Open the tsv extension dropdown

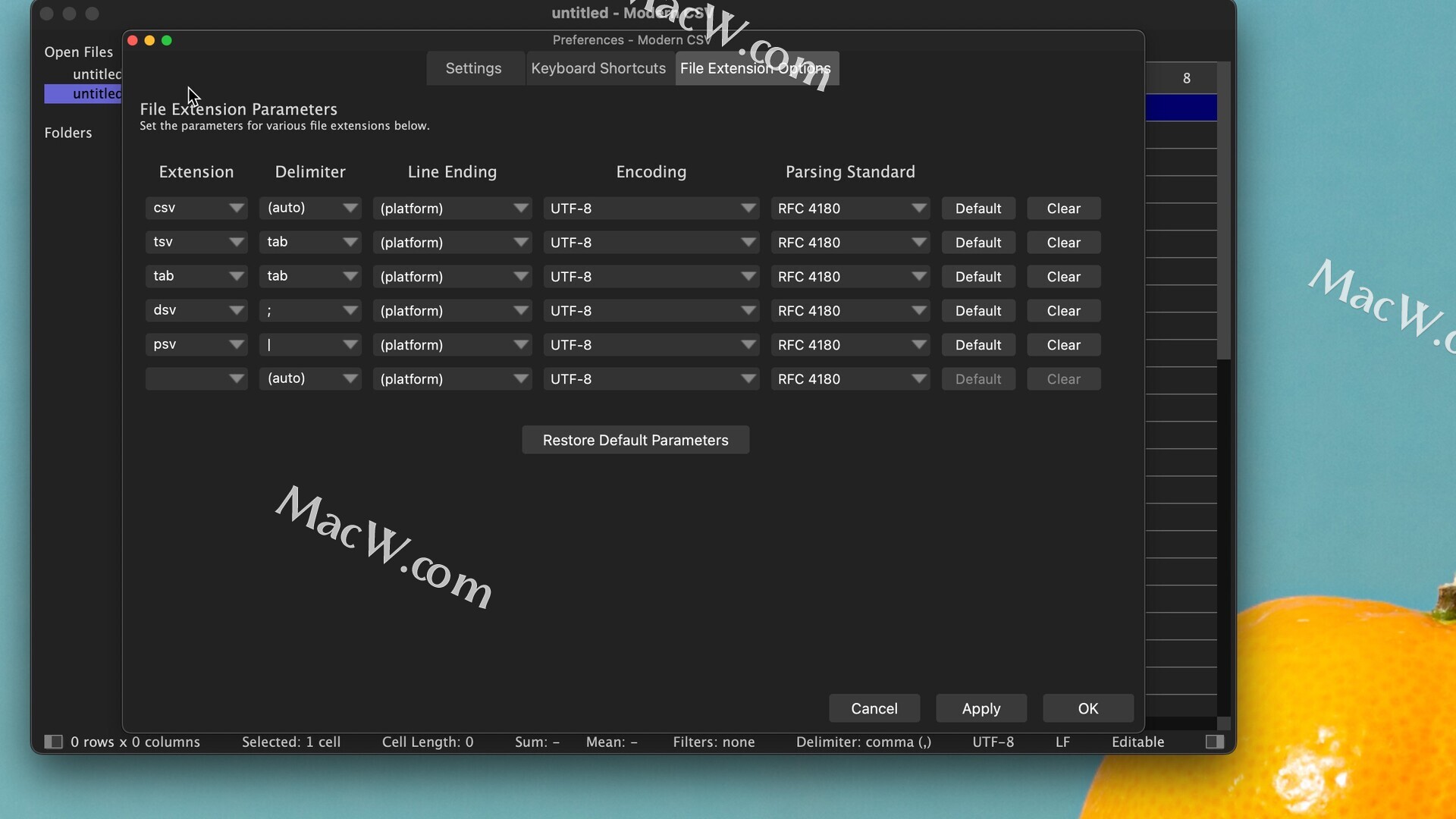(x=196, y=242)
